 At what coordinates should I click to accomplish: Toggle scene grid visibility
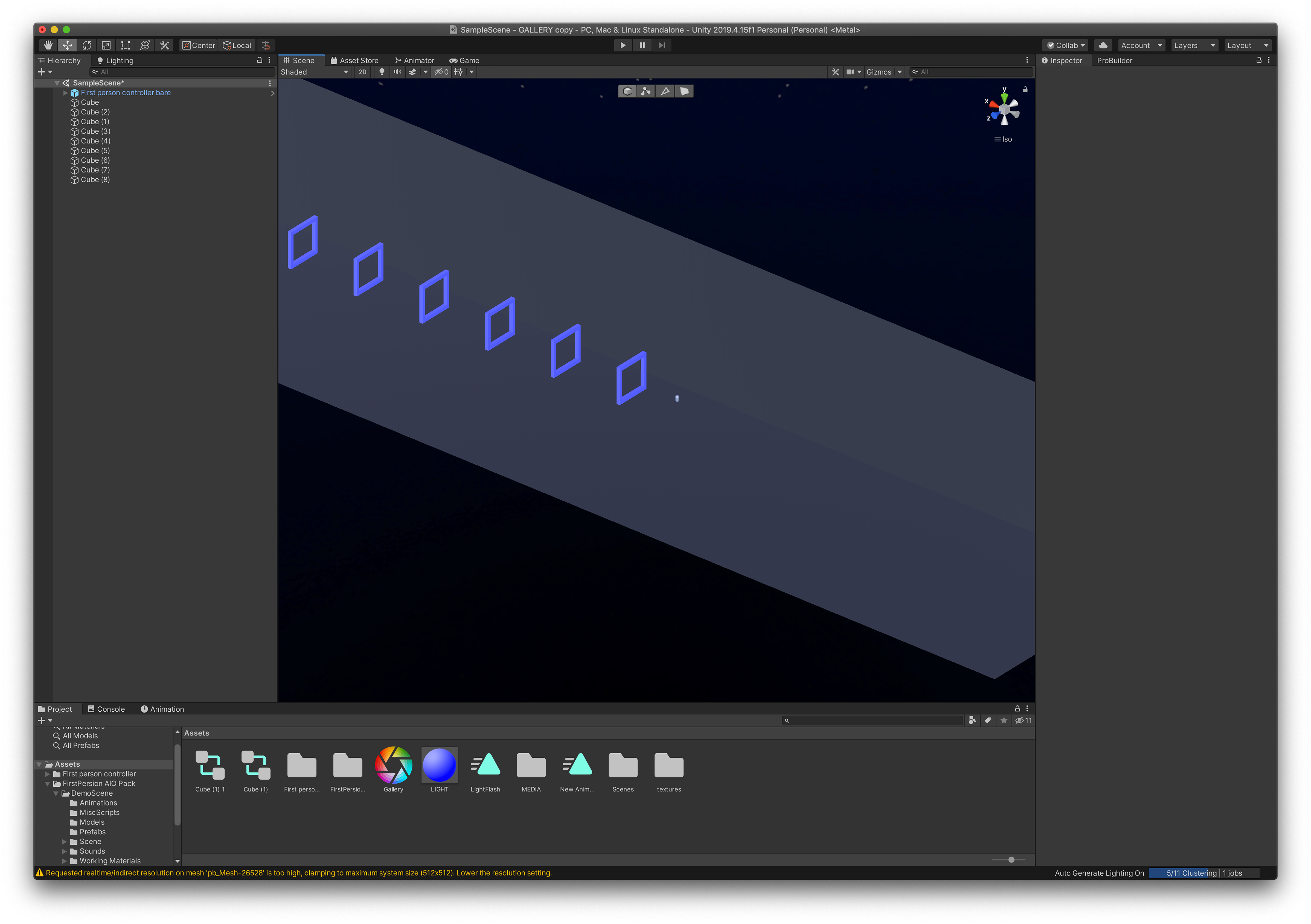(459, 72)
